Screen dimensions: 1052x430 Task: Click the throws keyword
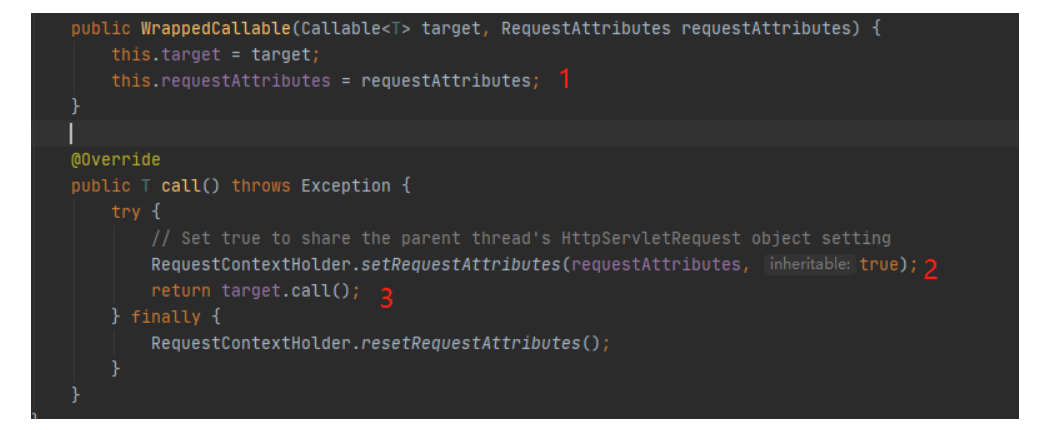(x=261, y=186)
